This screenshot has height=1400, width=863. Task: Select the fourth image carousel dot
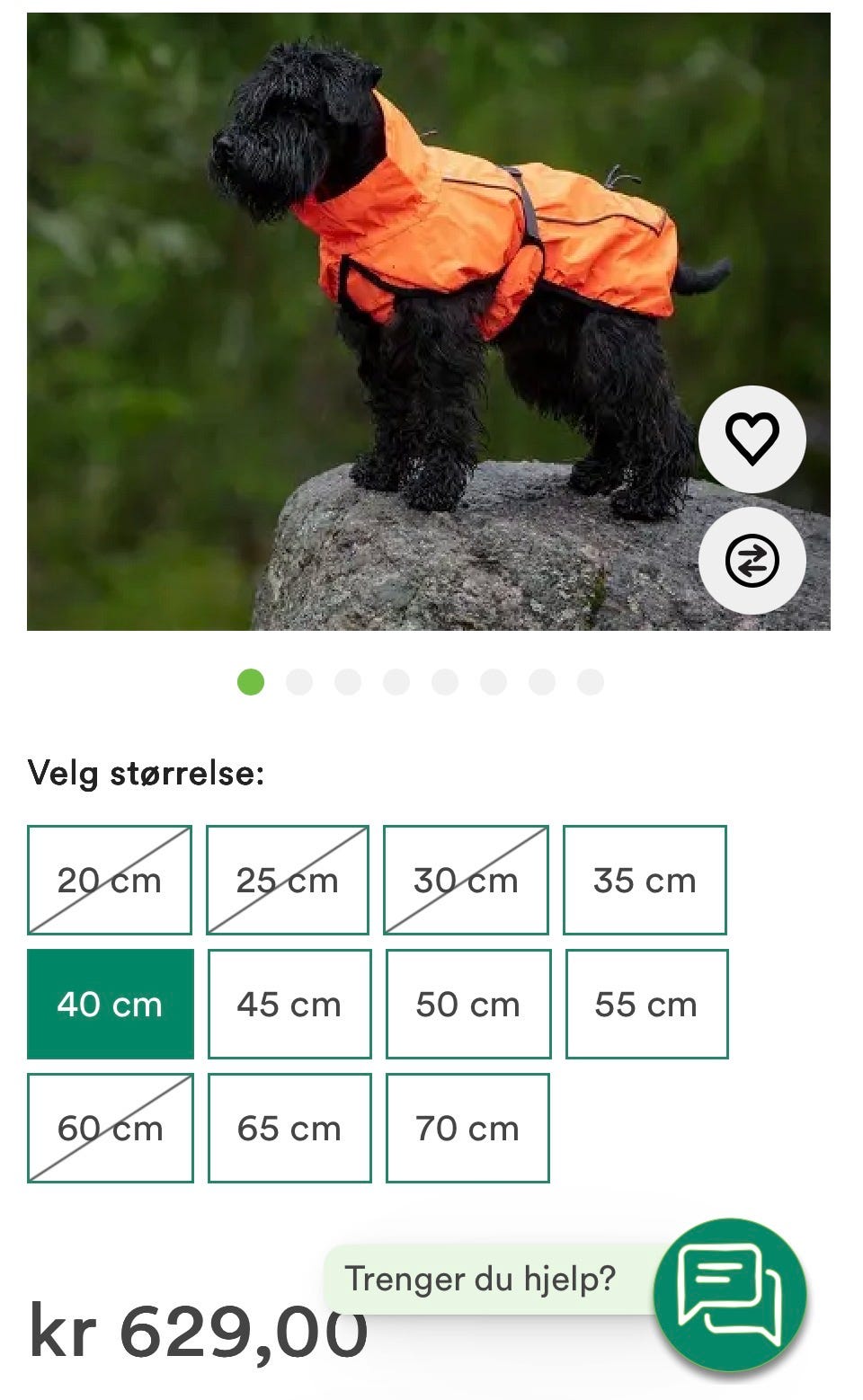point(396,682)
